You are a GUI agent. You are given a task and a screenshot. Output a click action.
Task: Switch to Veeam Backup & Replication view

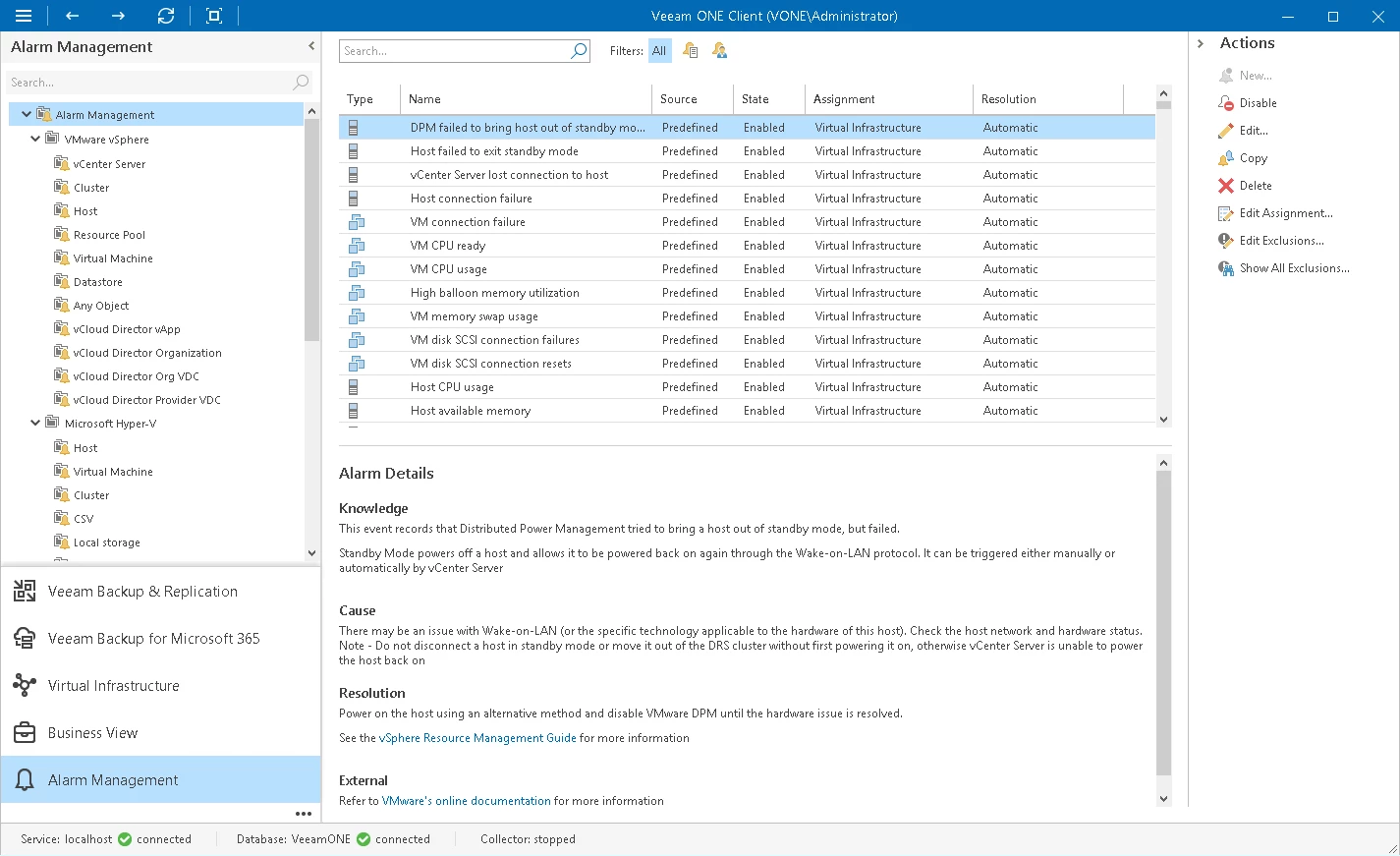[x=142, y=592]
